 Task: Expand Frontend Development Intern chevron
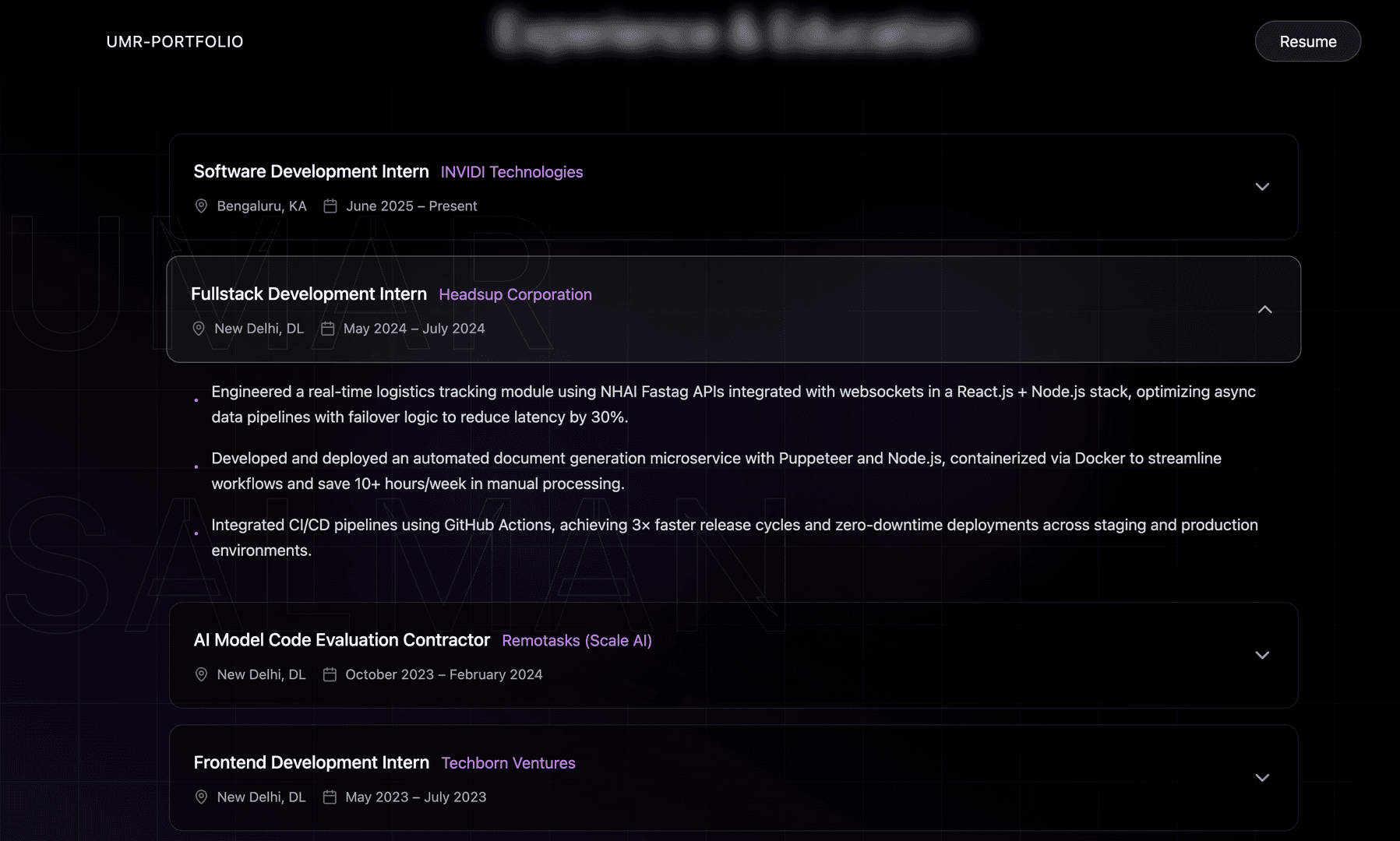pos(1262,778)
